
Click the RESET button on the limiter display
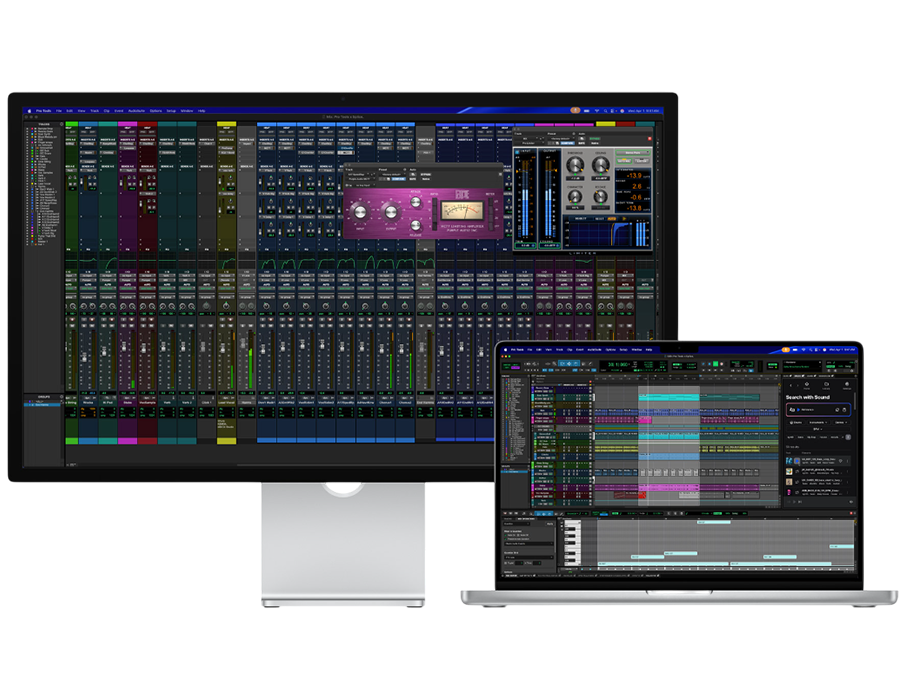click(599, 218)
